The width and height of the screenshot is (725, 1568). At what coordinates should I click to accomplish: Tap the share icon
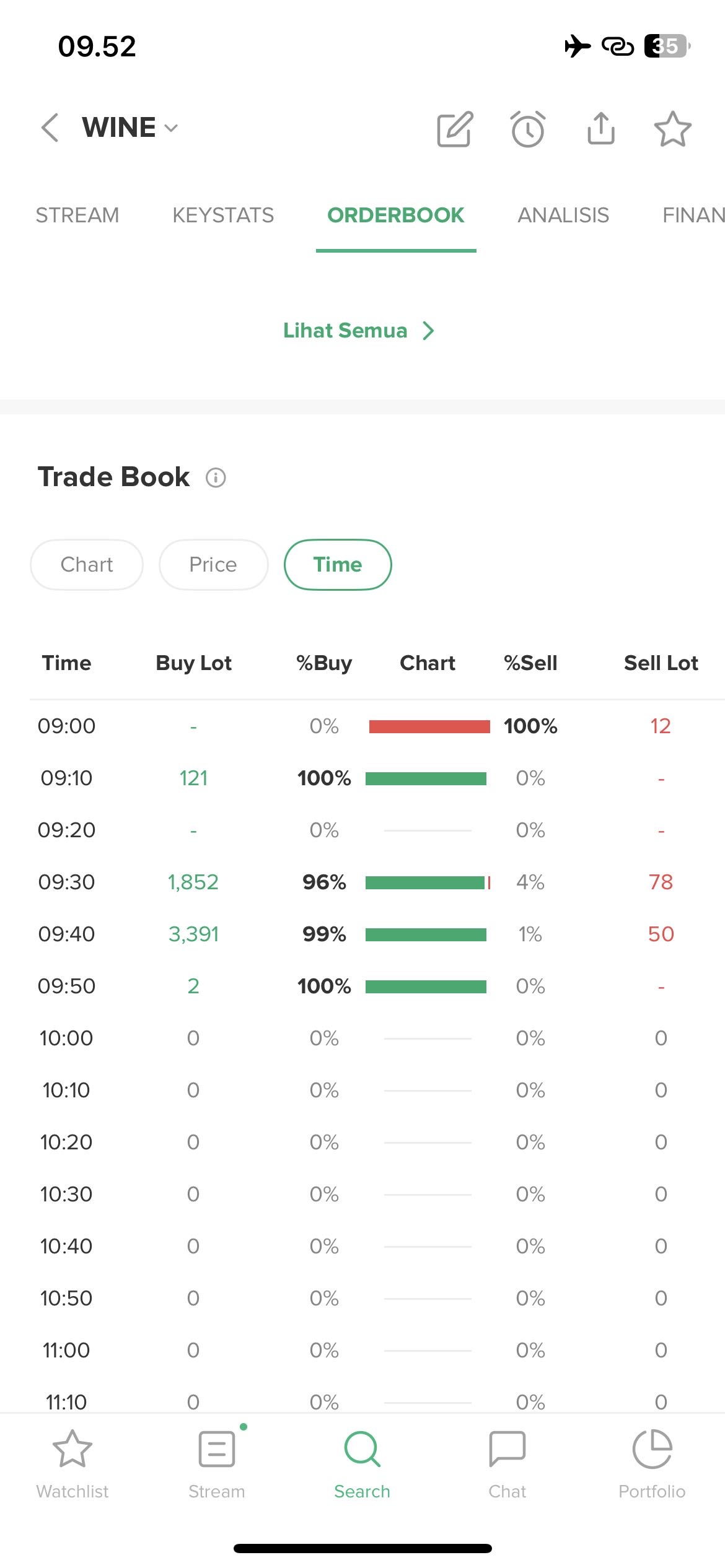(x=600, y=129)
